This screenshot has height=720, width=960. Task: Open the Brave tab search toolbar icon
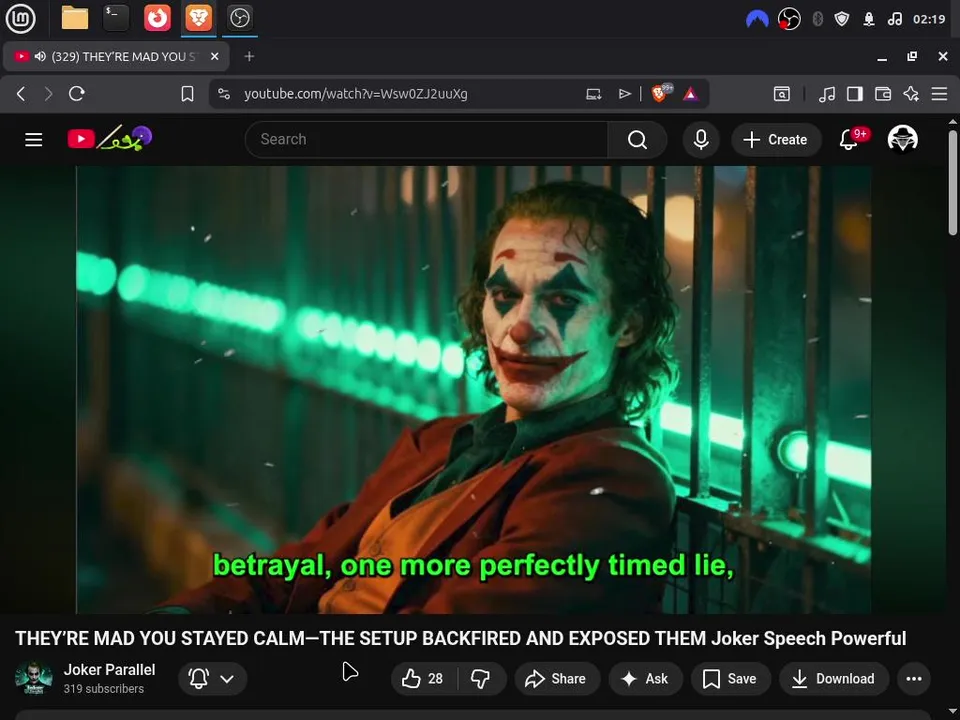tap(782, 94)
